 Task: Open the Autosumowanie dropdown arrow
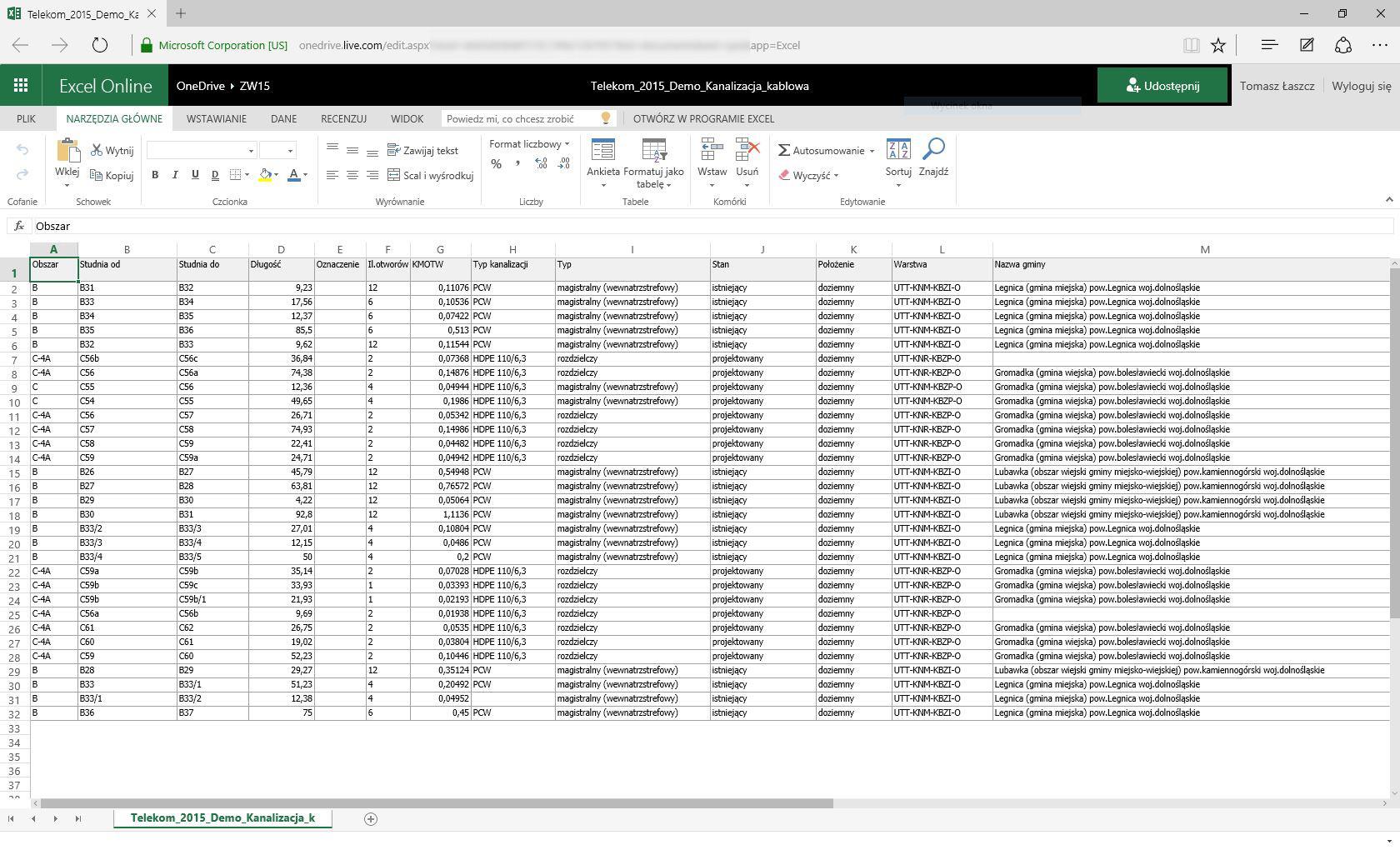tap(872, 151)
